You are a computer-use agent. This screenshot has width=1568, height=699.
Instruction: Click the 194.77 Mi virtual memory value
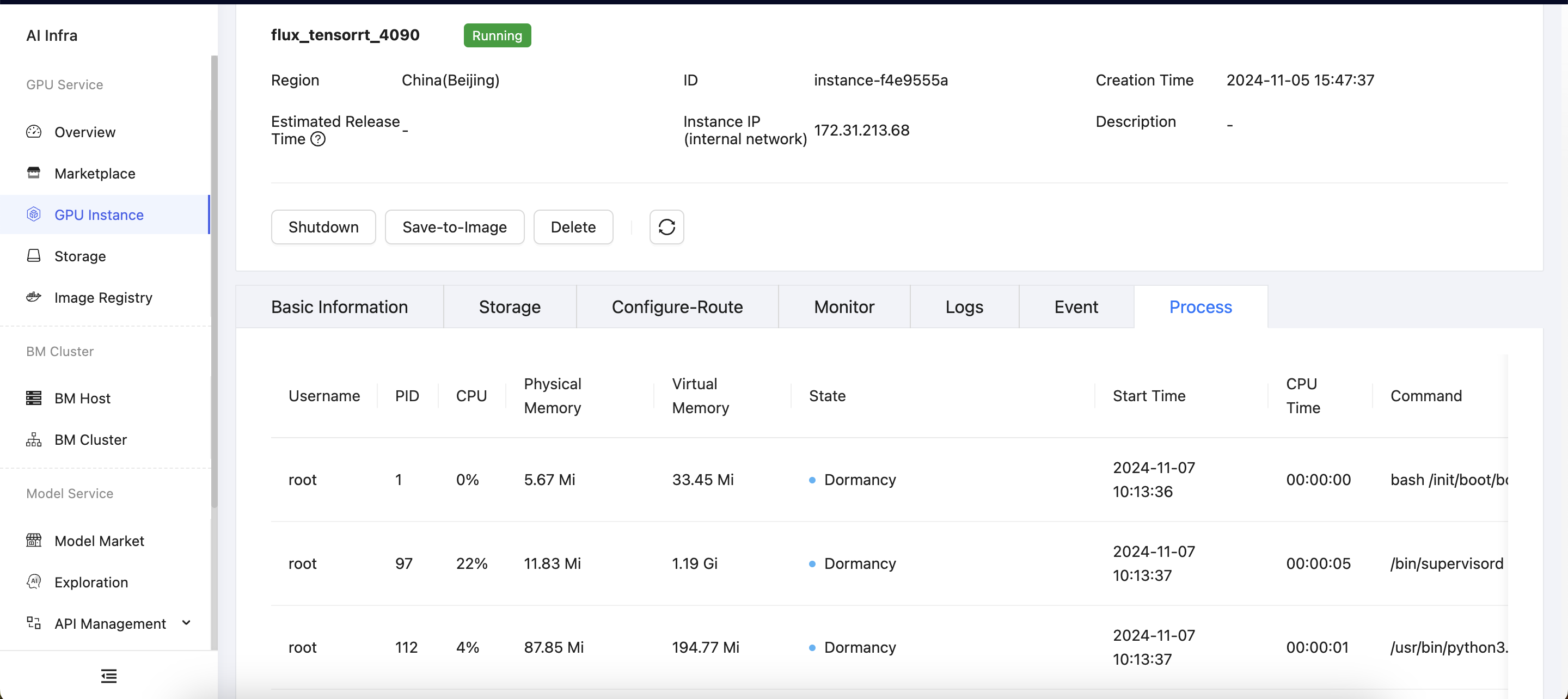click(x=706, y=647)
